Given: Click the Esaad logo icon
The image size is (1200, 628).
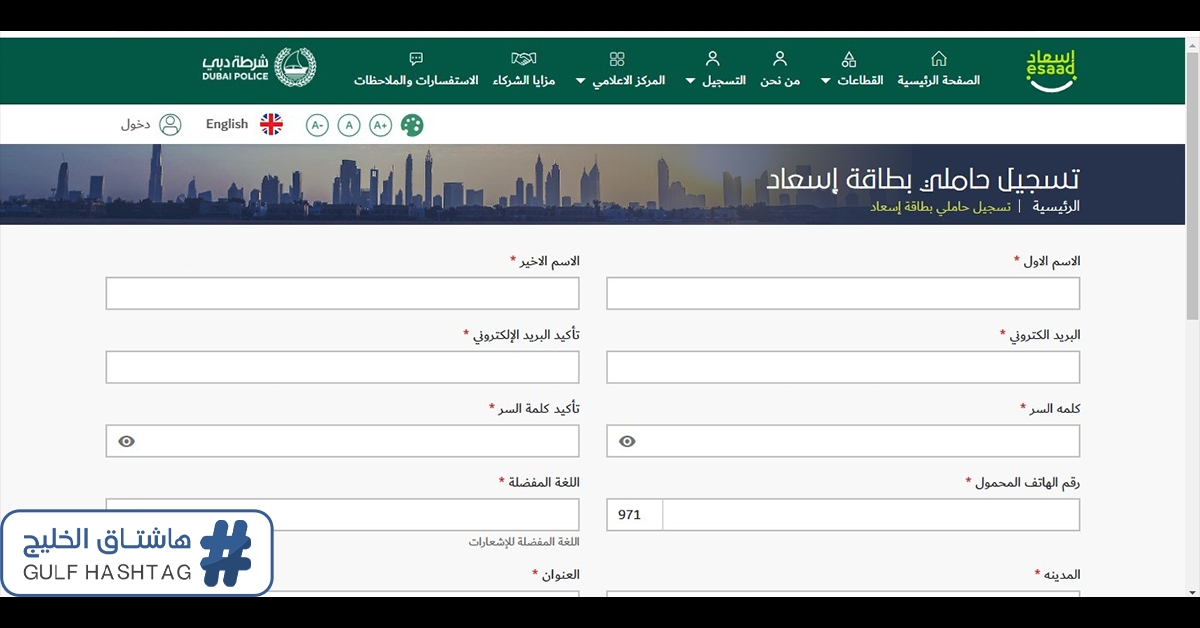Looking at the screenshot, I should point(1052,70).
